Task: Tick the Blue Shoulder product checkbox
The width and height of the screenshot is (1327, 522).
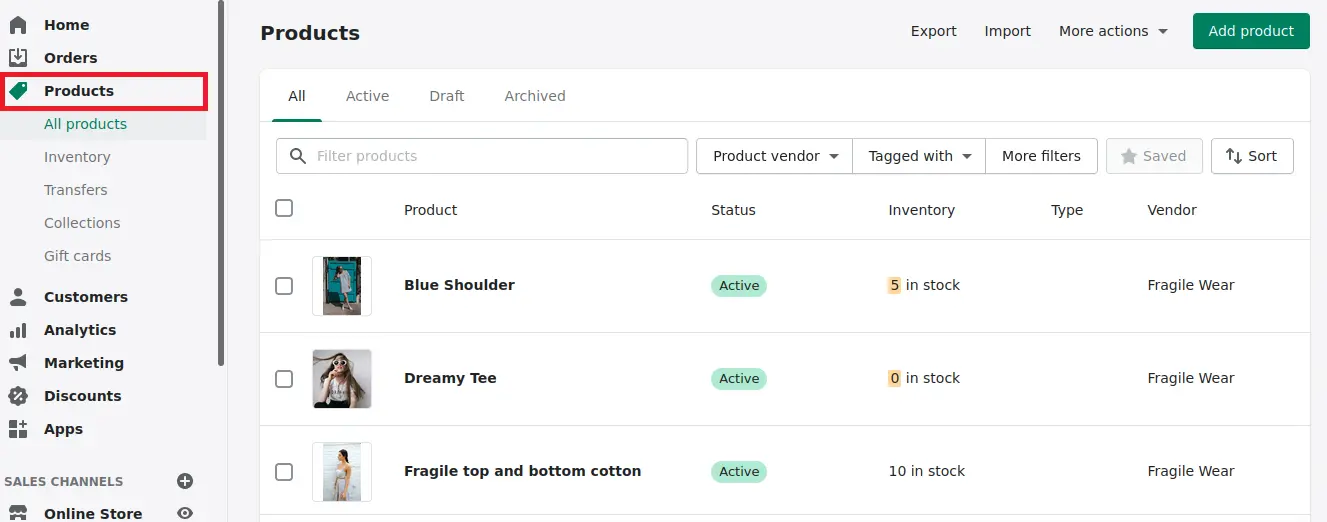Action: [x=284, y=286]
